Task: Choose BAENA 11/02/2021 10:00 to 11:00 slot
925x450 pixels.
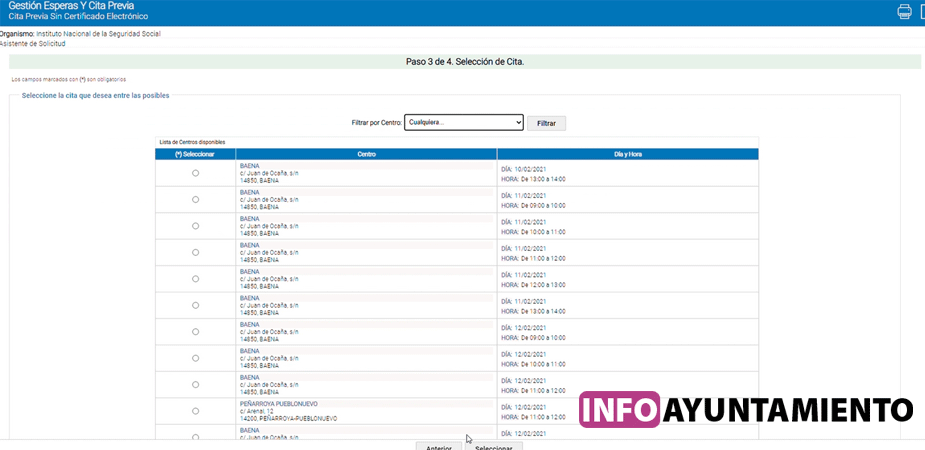Action: coord(195,226)
